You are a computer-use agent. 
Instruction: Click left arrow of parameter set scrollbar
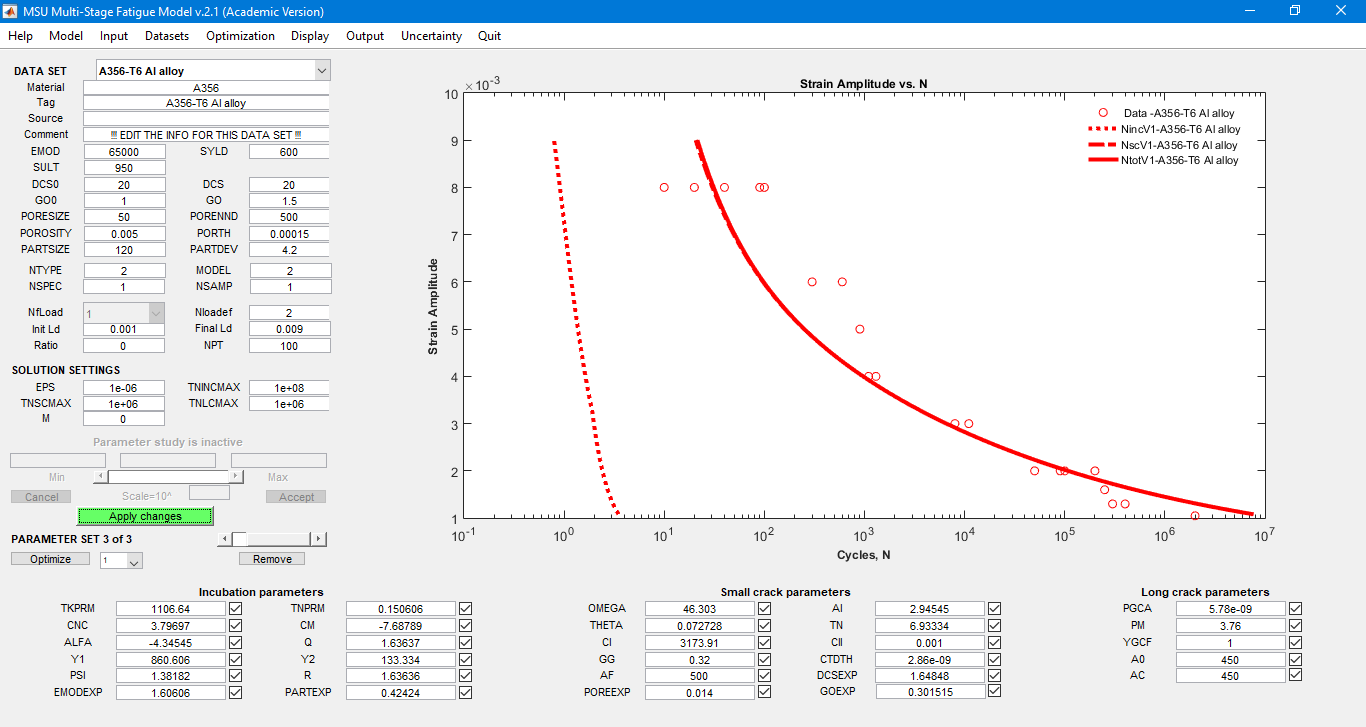pos(224,539)
